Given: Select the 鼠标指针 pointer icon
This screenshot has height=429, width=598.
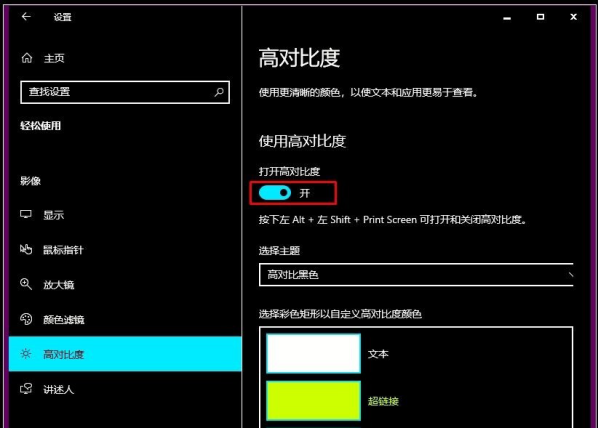Looking at the screenshot, I should pyautogui.click(x=26, y=249).
